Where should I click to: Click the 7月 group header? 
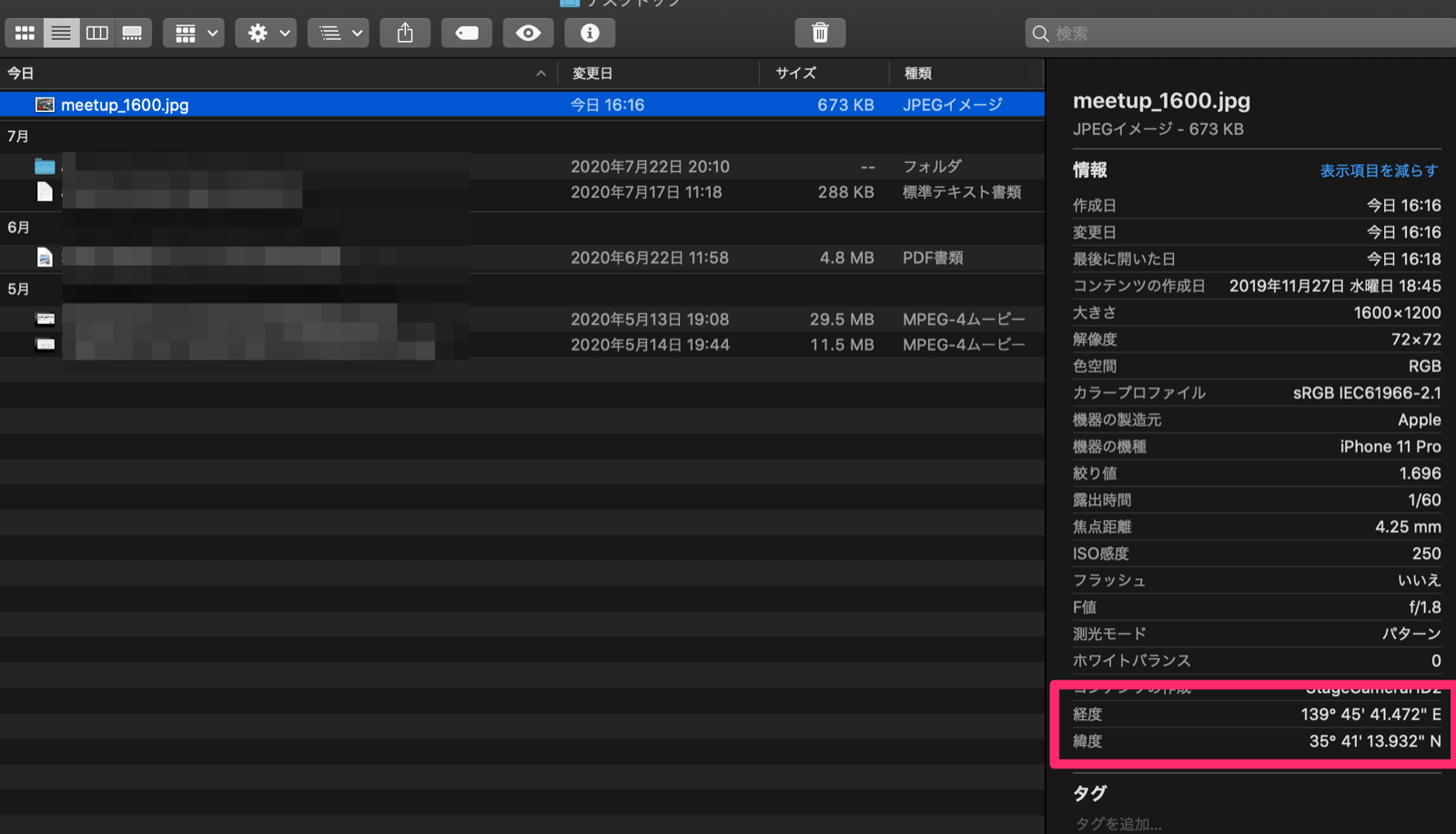pos(18,137)
